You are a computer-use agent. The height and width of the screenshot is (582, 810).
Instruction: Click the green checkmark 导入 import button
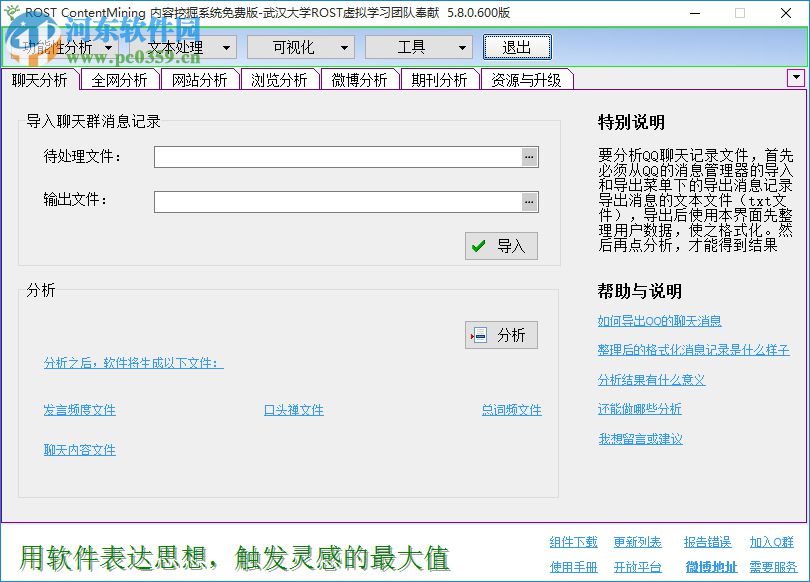[500, 246]
